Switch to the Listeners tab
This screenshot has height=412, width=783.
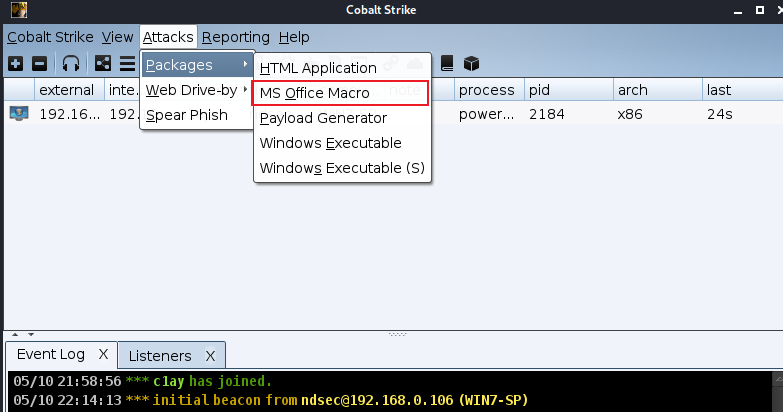pyautogui.click(x=160, y=356)
